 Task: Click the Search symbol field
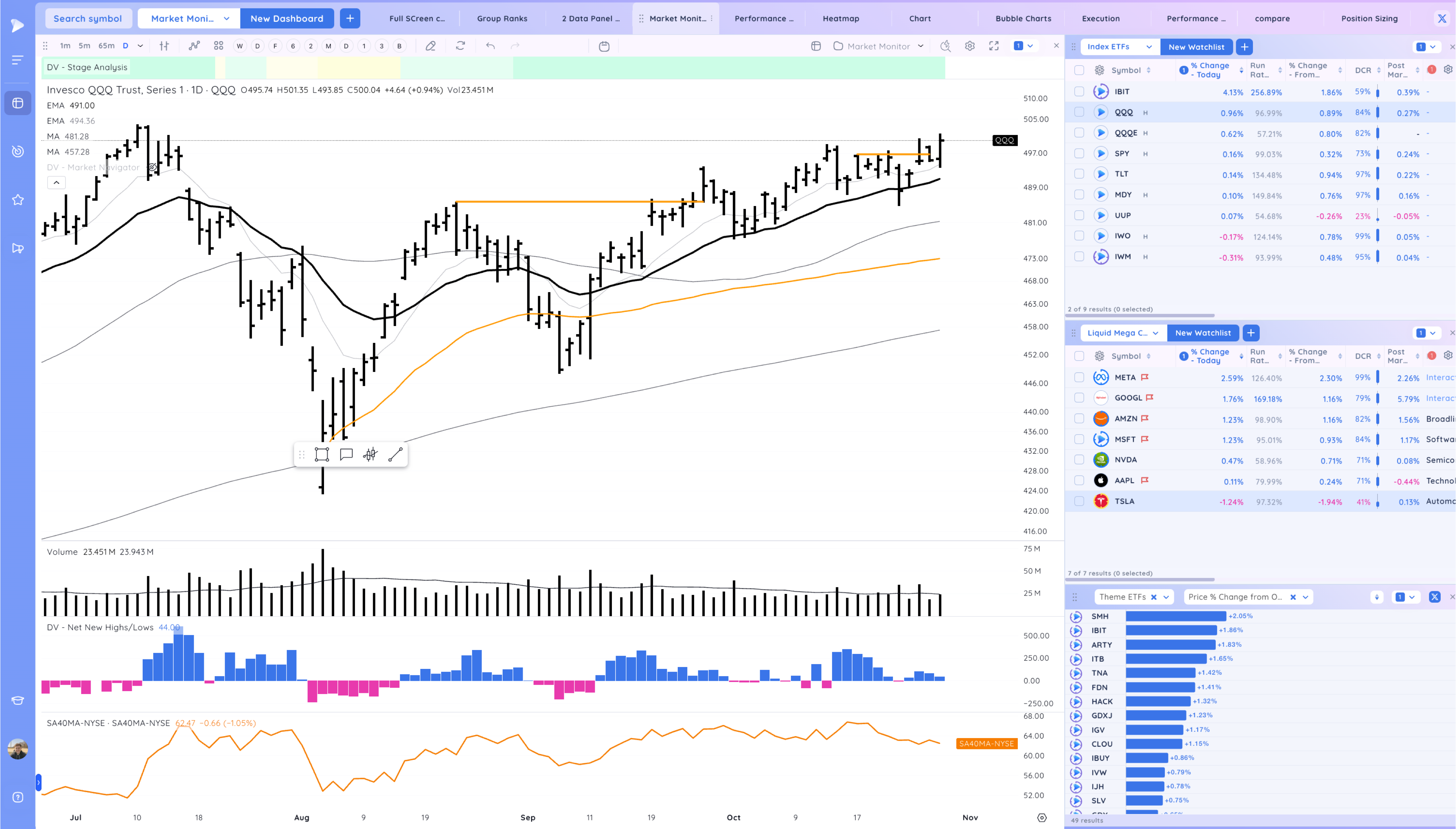(x=88, y=18)
